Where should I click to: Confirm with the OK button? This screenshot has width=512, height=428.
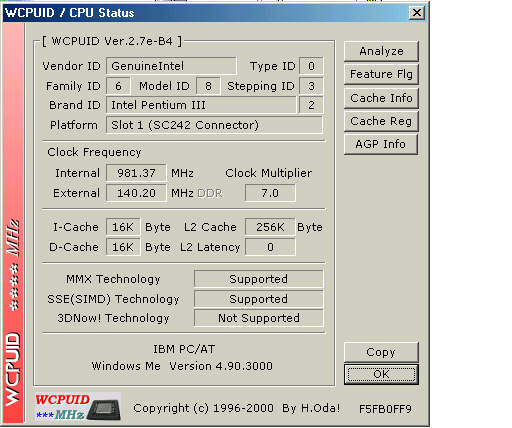(381, 374)
